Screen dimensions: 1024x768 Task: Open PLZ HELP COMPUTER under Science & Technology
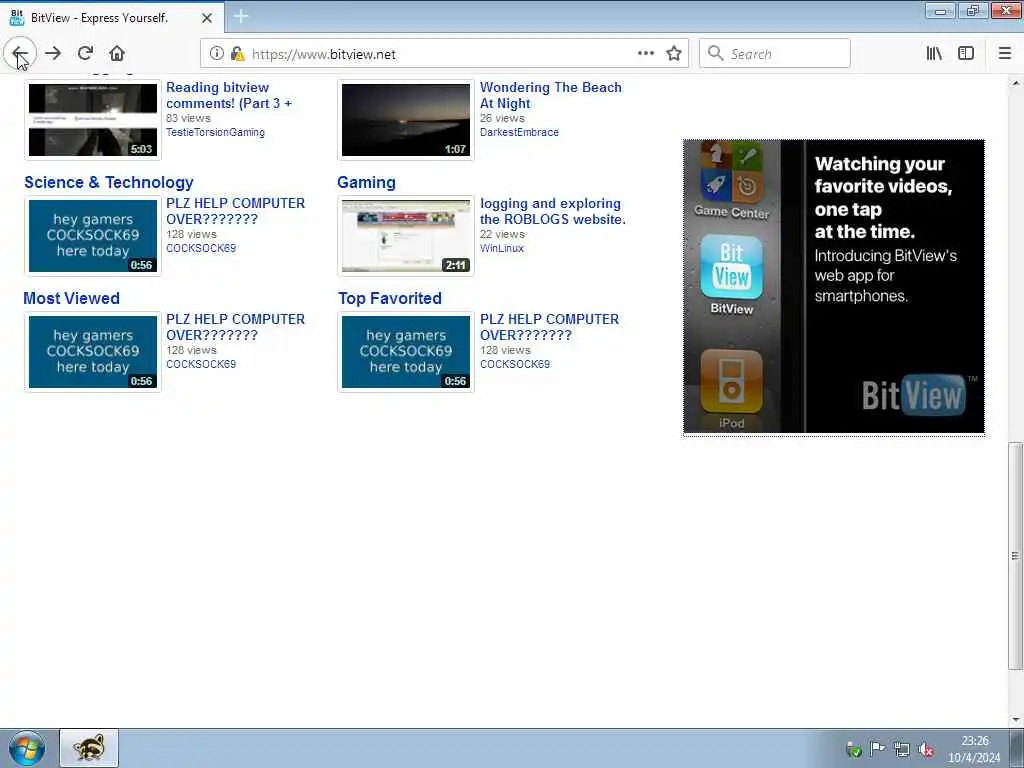tap(235, 211)
